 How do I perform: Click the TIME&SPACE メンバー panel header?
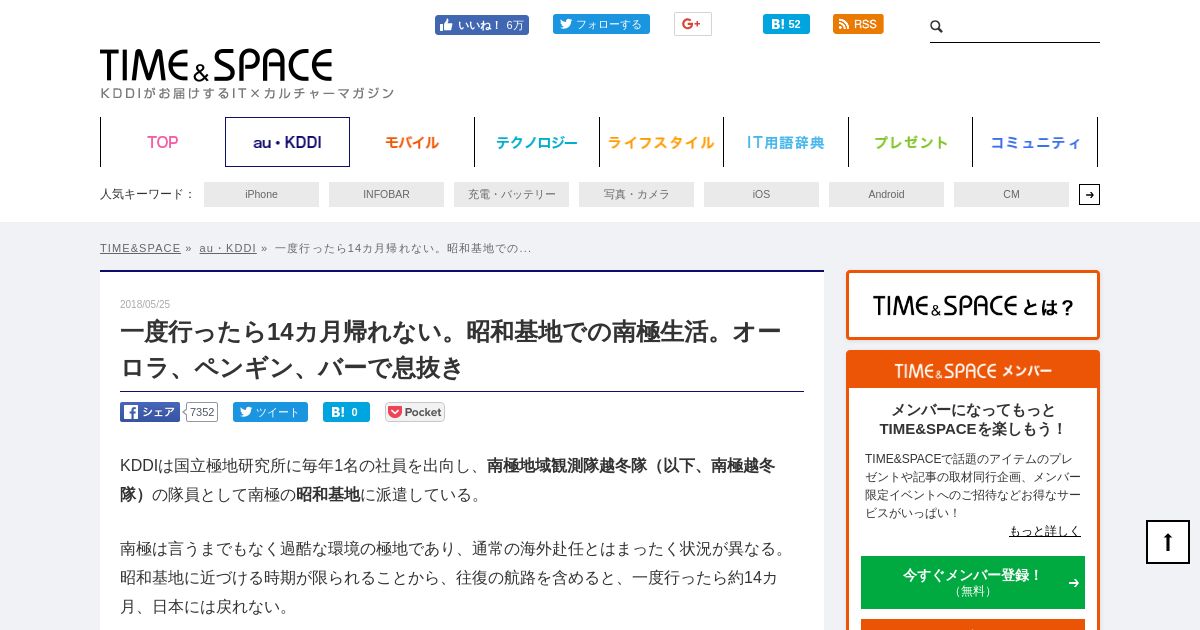[x=973, y=370]
